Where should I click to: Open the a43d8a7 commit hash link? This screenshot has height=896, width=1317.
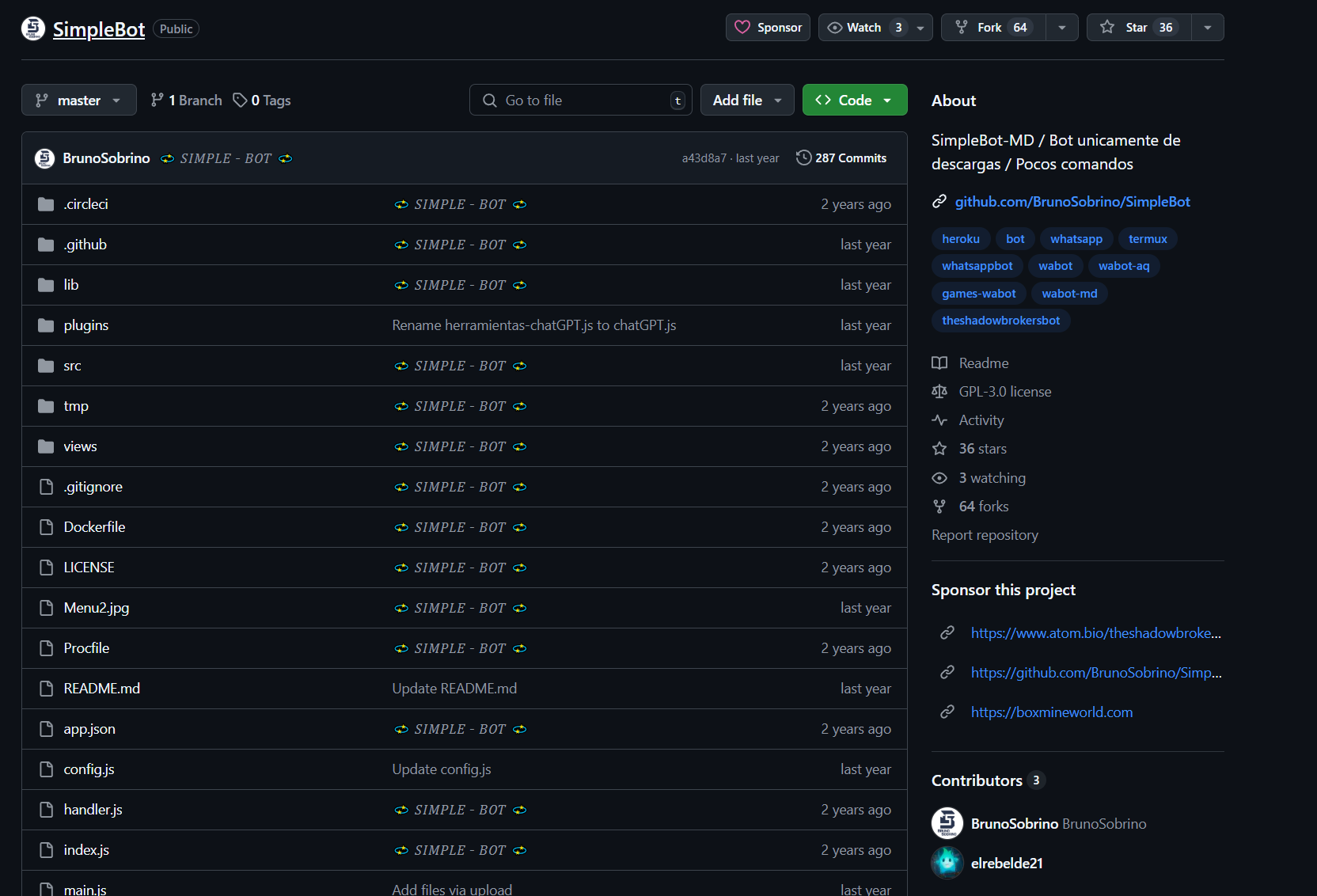point(704,158)
